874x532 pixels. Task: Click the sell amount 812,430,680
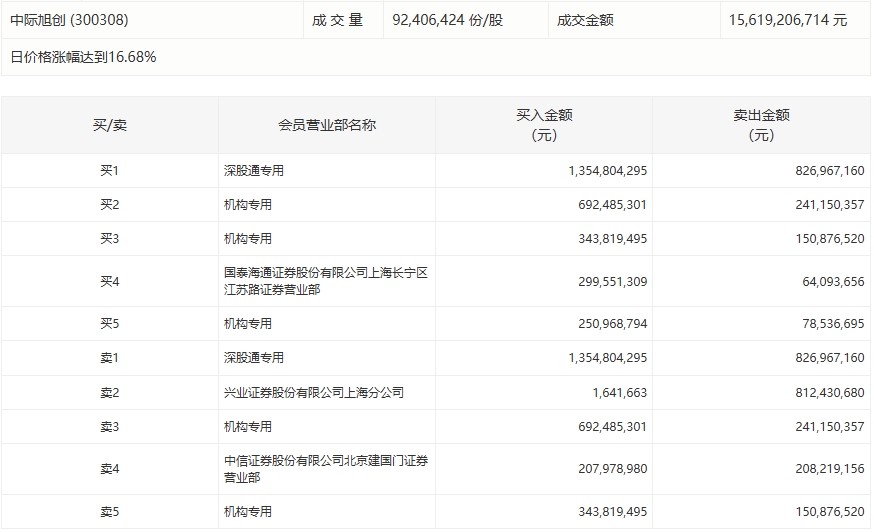(830, 393)
